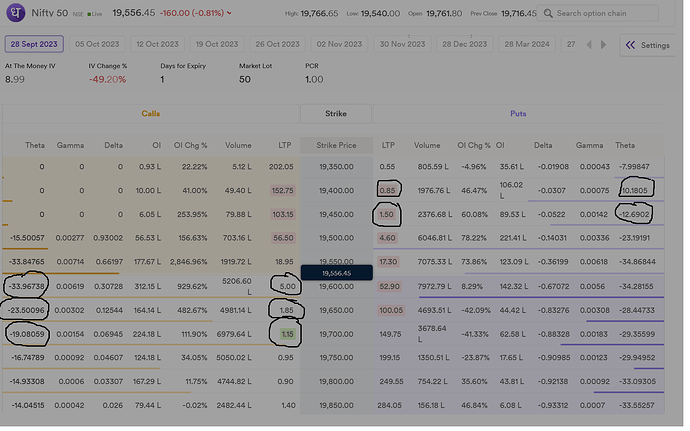Click the 19,556.45 spot price marker
690x431 pixels.
click(x=336, y=272)
